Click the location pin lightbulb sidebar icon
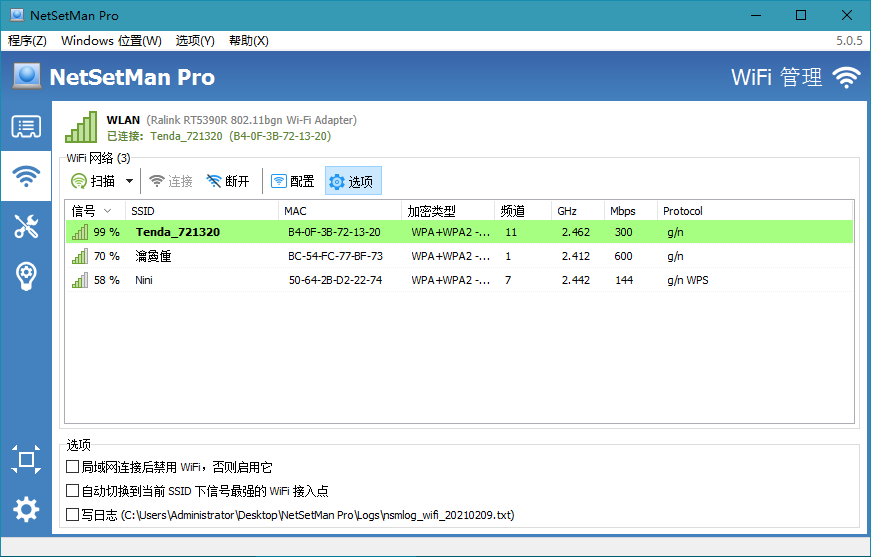Image resolution: width=871 pixels, height=557 pixels. click(x=26, y=276)
